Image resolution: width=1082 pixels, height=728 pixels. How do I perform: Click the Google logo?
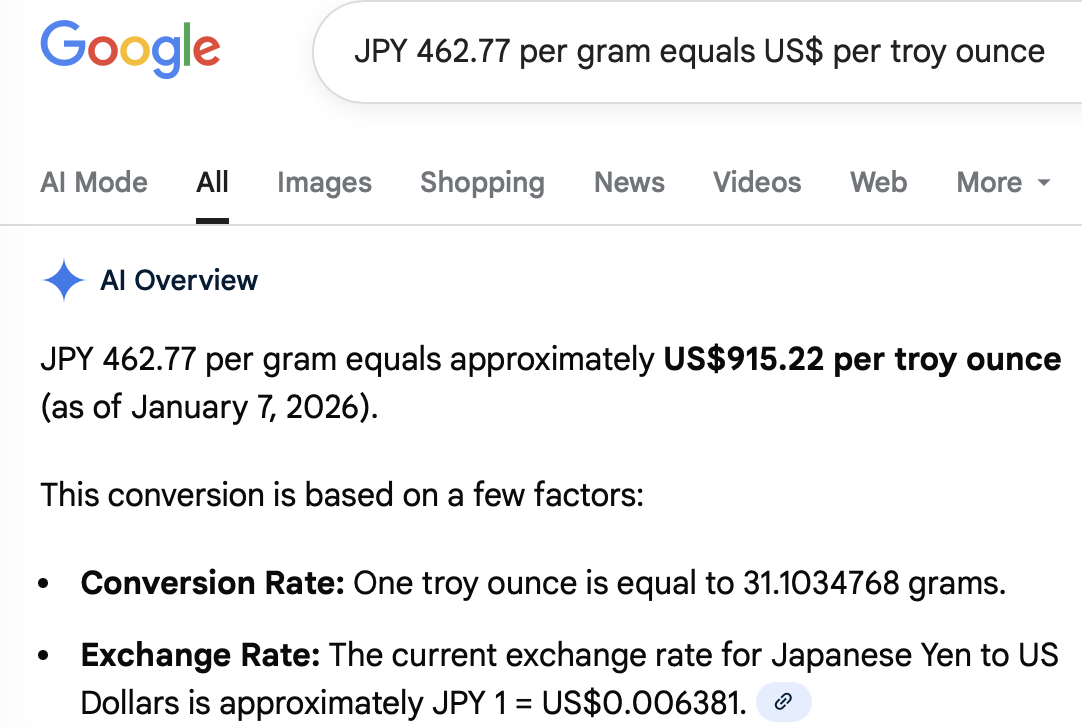[130, 50]
